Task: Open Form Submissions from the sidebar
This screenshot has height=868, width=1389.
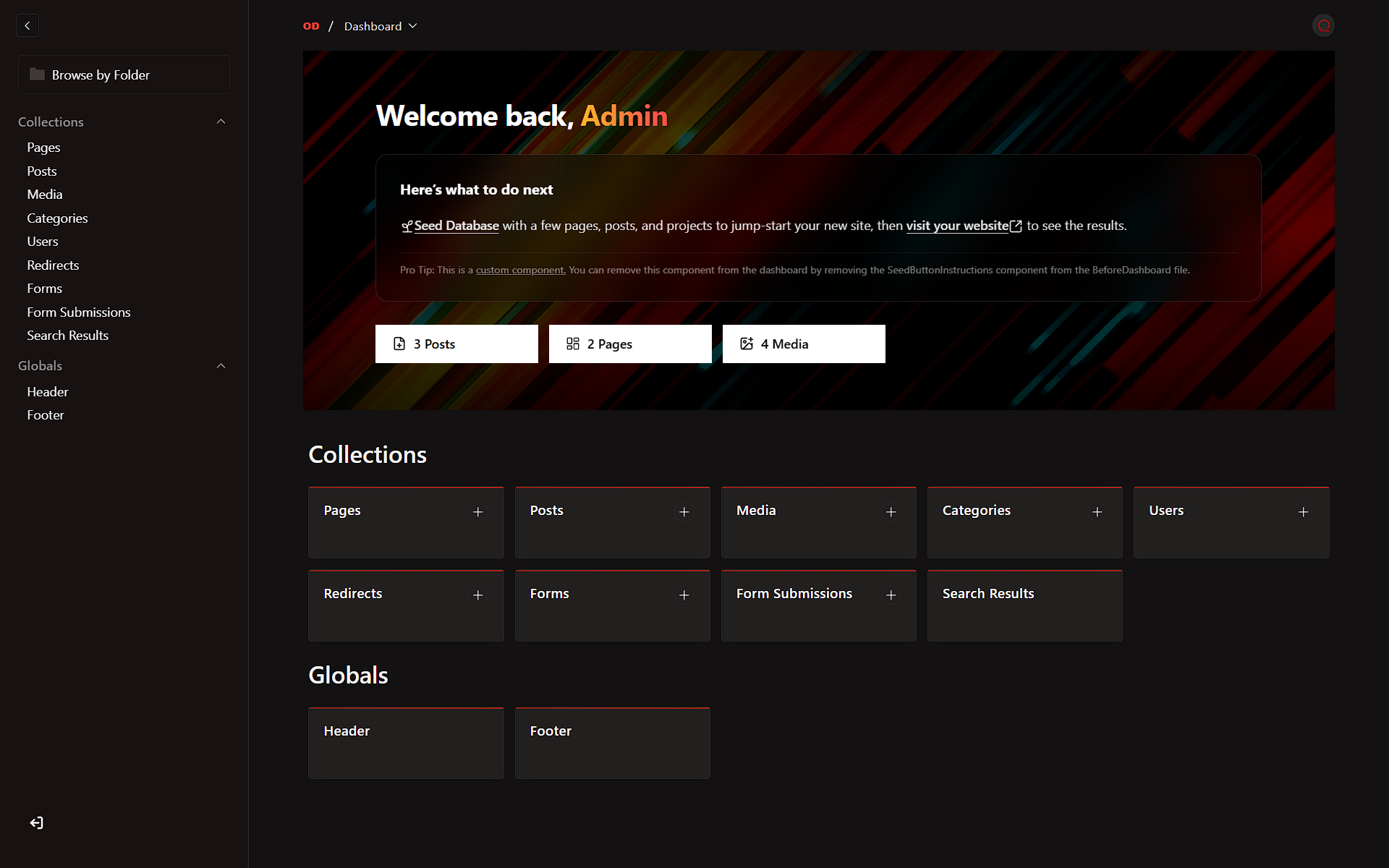Action: click(x=78, y=312)
